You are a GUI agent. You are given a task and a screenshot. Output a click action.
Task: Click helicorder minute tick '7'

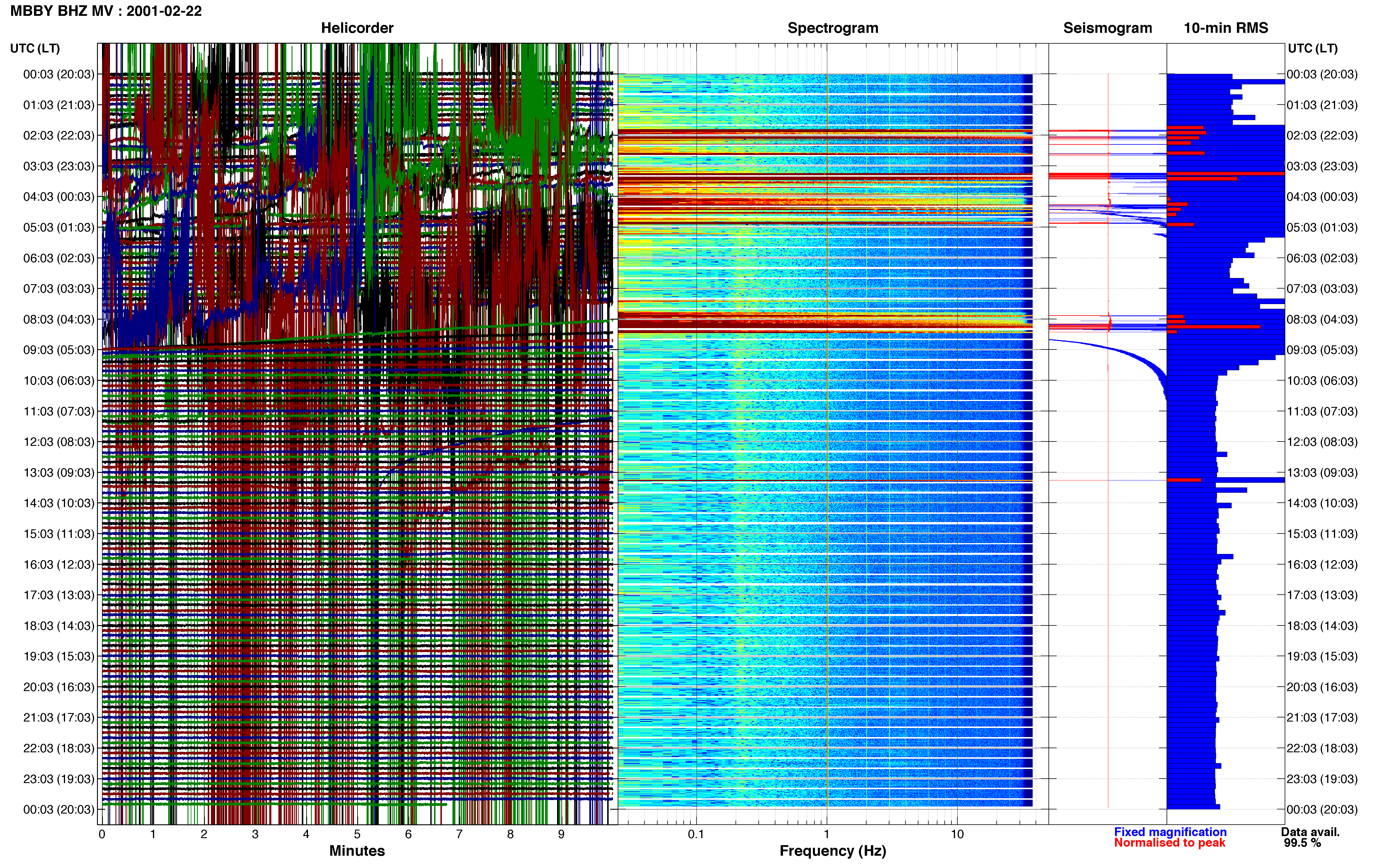coord(459,835)
